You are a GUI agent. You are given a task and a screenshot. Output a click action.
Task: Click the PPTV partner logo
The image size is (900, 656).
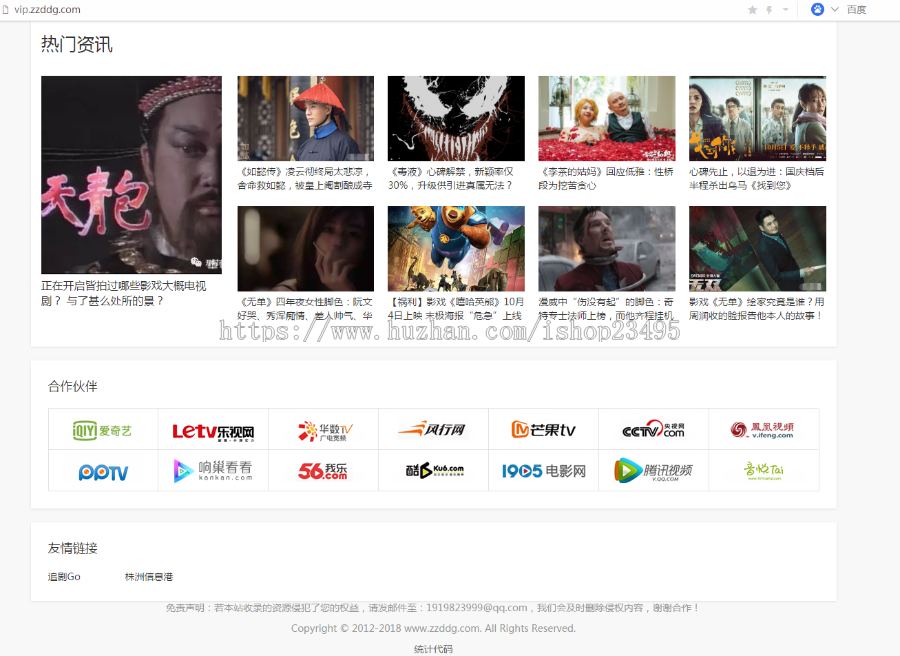point(103,472)
